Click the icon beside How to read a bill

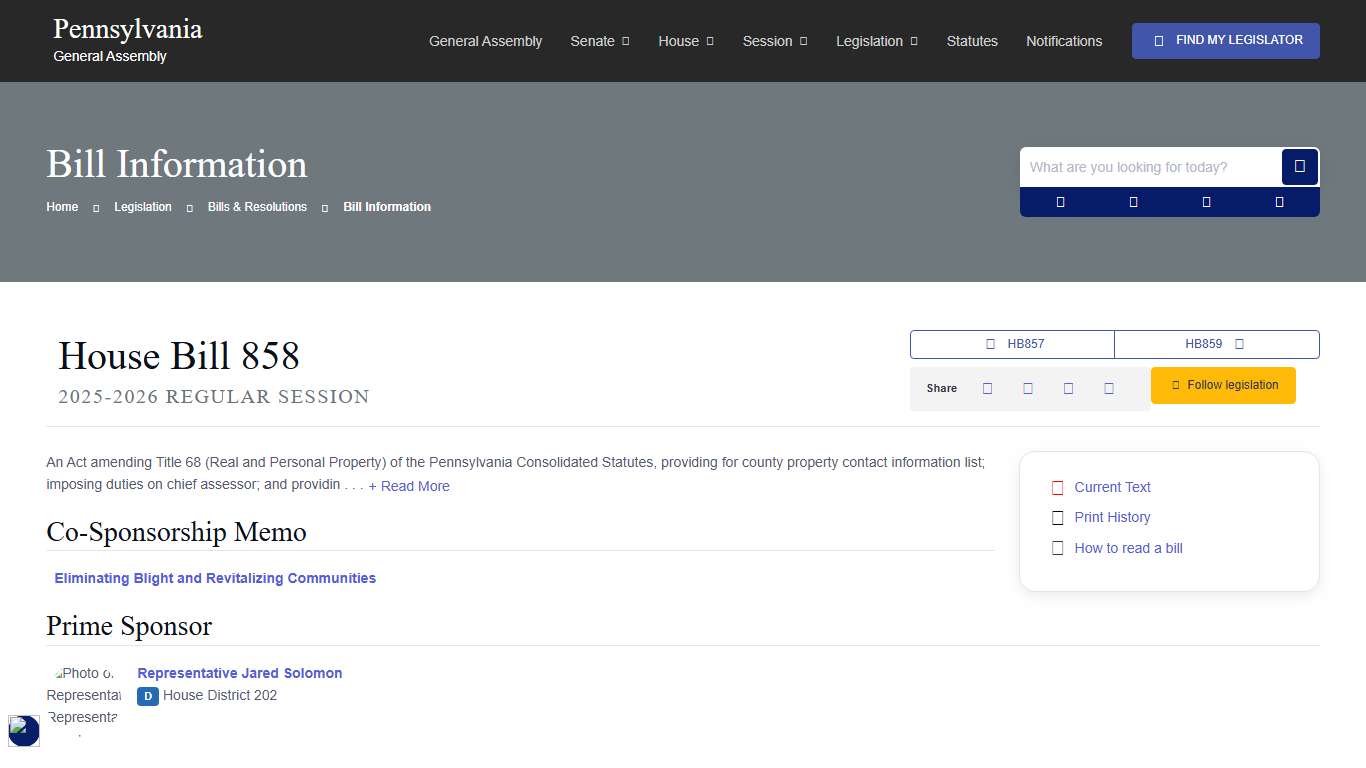click(x=1057, y=549)
